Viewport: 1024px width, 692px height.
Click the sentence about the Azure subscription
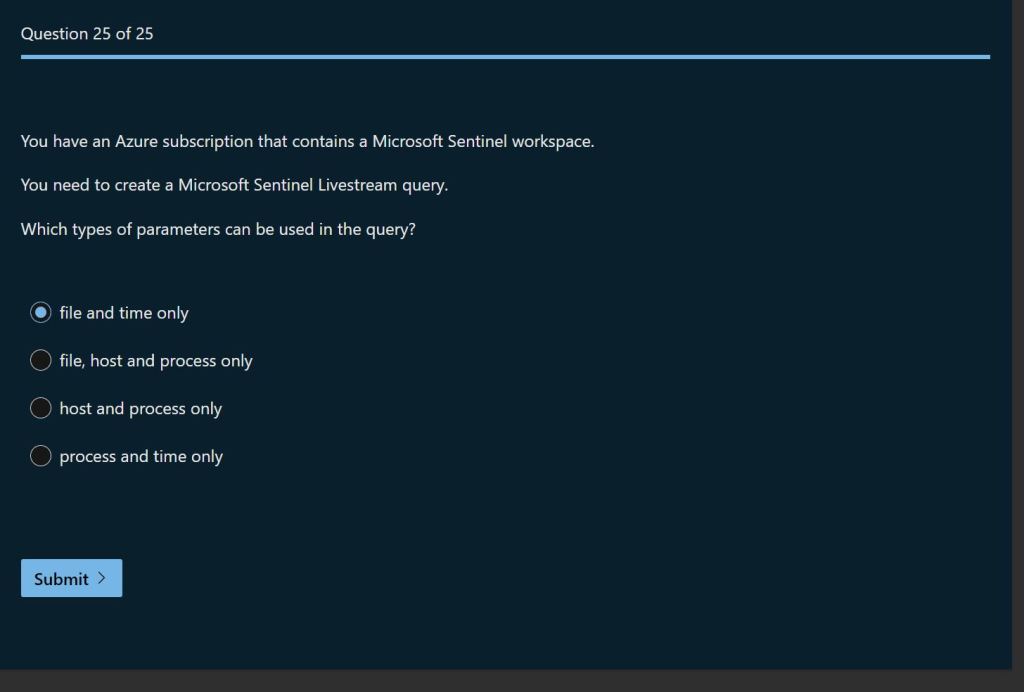[307, 142]
